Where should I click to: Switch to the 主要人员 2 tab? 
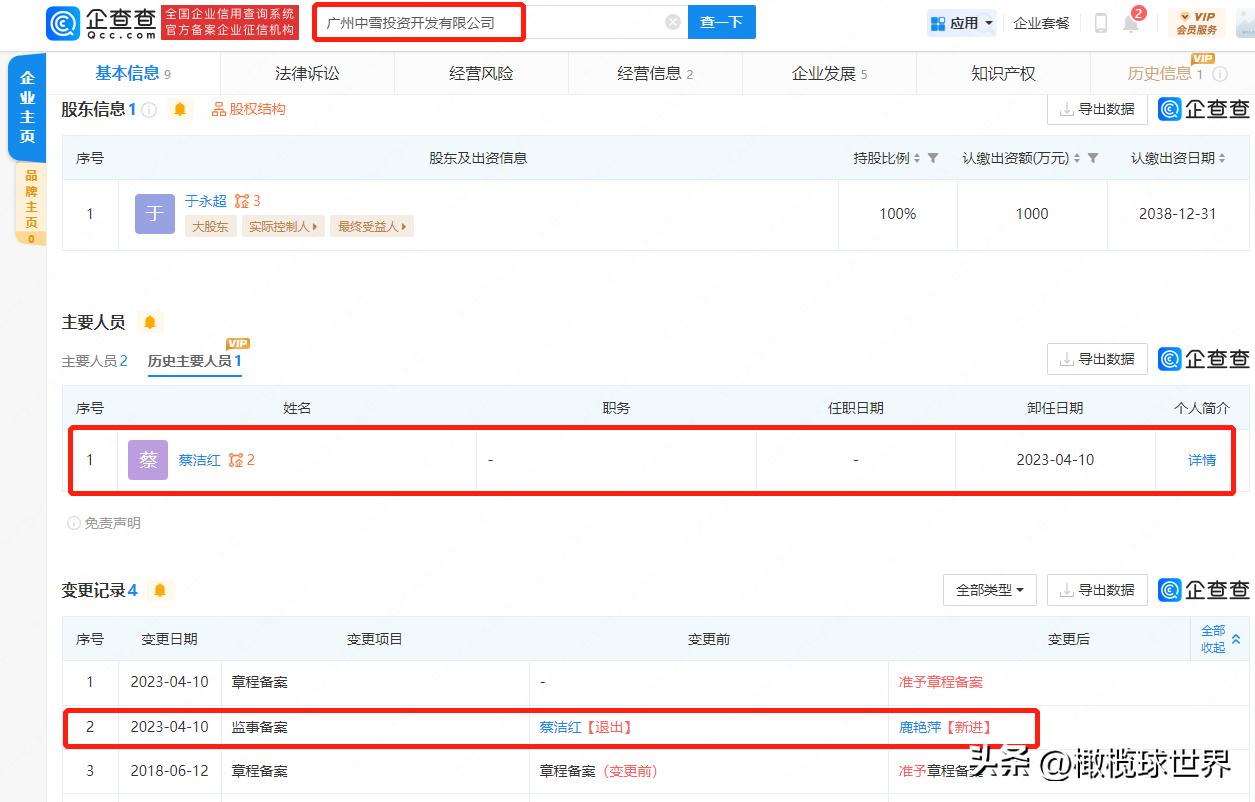95,361
